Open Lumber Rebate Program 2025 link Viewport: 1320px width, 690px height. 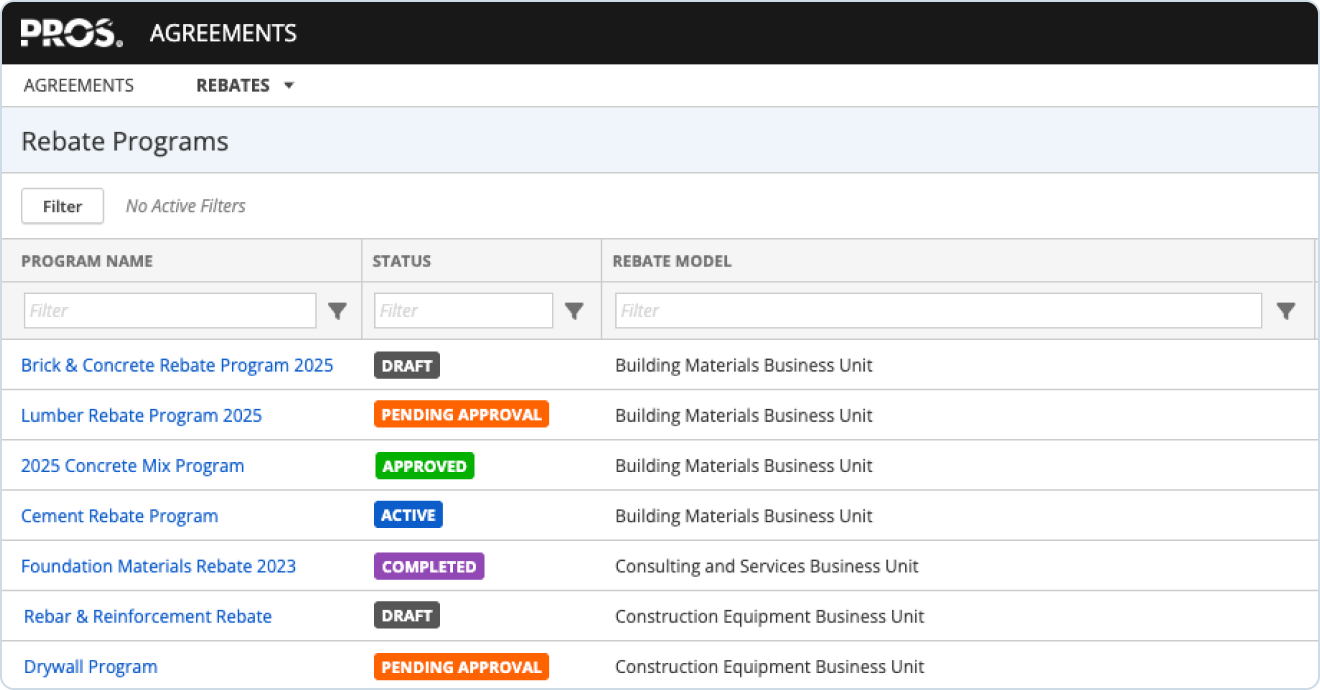141,415
